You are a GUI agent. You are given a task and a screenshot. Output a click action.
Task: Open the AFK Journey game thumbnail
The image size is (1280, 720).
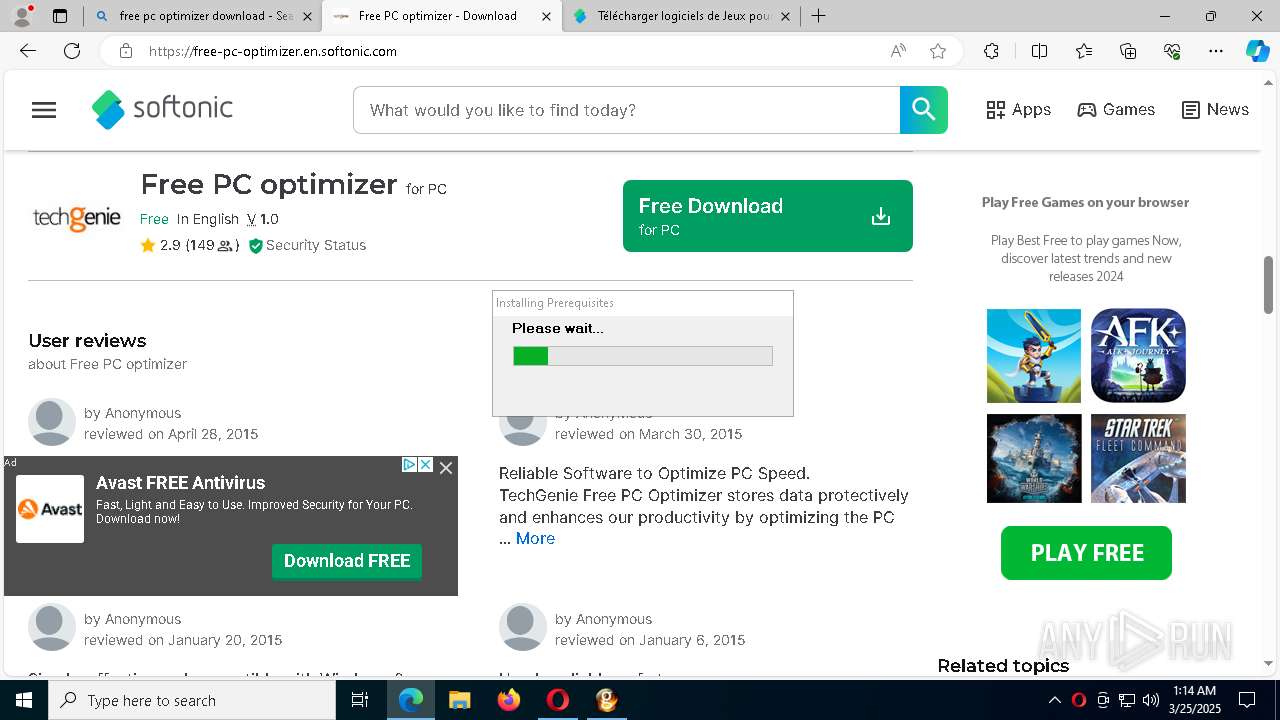tap(1138, 355)
